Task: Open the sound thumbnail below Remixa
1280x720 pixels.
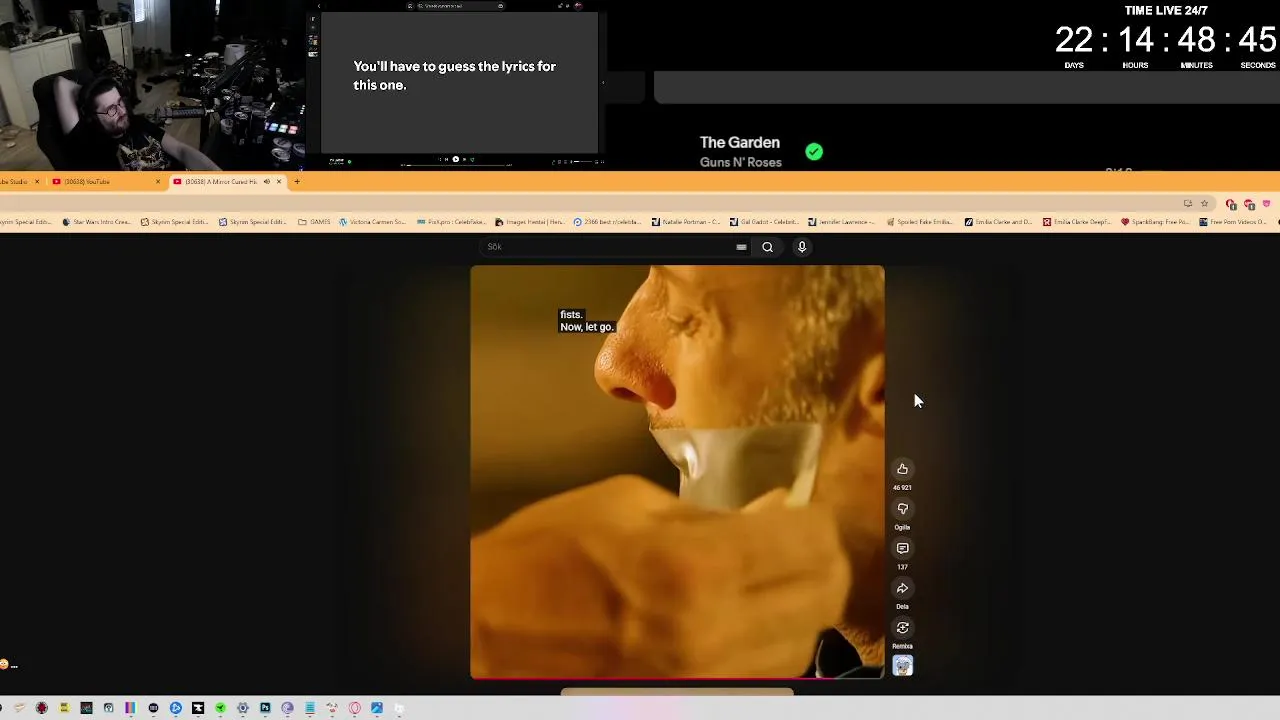Action: click(x=902, y=666)
